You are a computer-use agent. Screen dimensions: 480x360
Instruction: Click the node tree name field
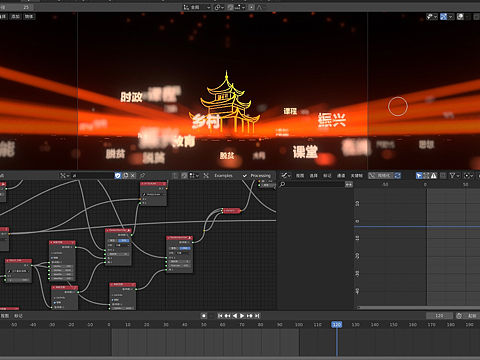[x=92, y=175]
